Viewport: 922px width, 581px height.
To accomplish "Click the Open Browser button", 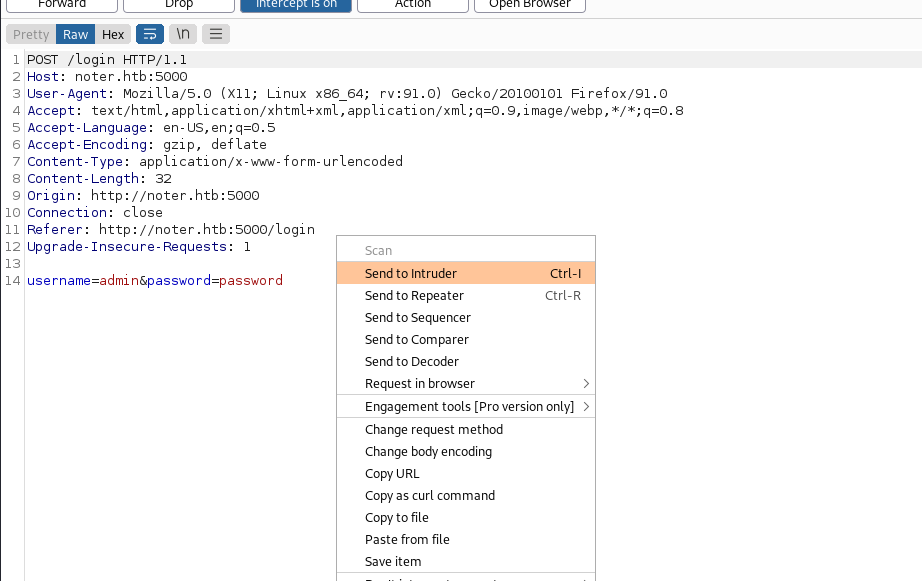I will point(530,5).
